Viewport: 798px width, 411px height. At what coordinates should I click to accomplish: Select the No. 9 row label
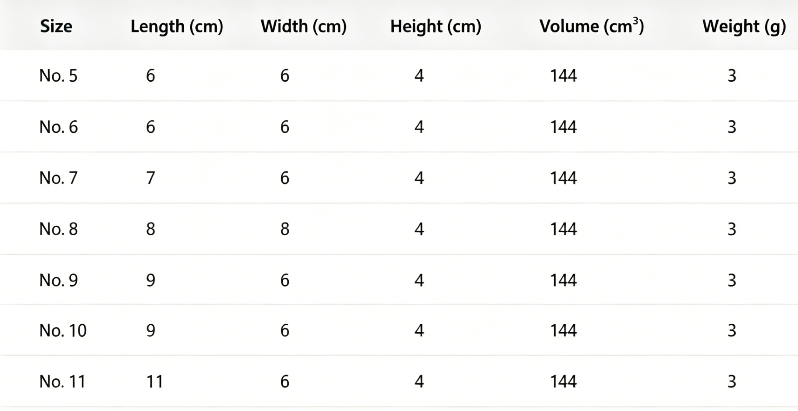click(x=59, y=280)
